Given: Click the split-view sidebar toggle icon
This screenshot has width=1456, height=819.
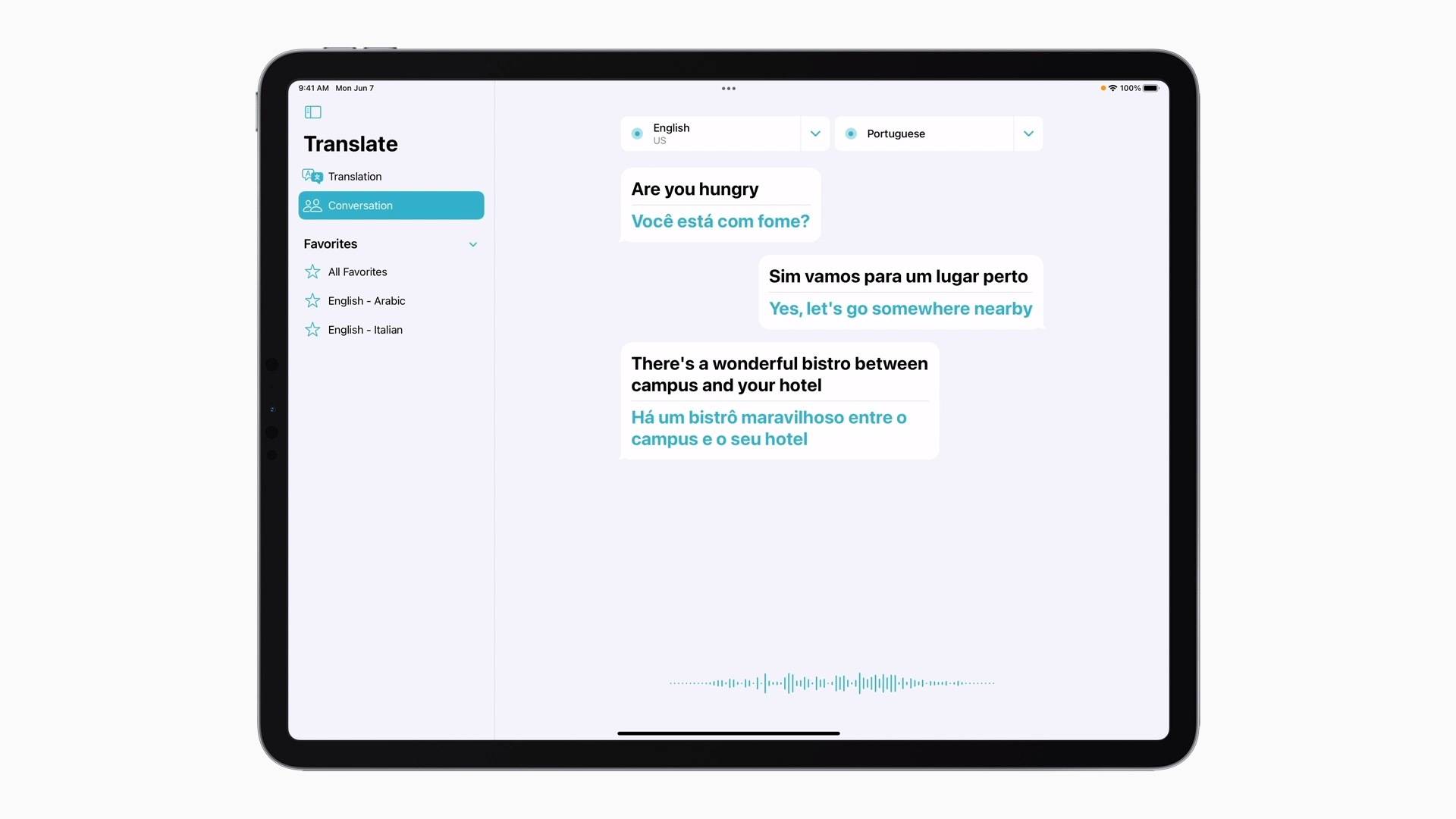Looking at the screenshot, I should point(312,111).
